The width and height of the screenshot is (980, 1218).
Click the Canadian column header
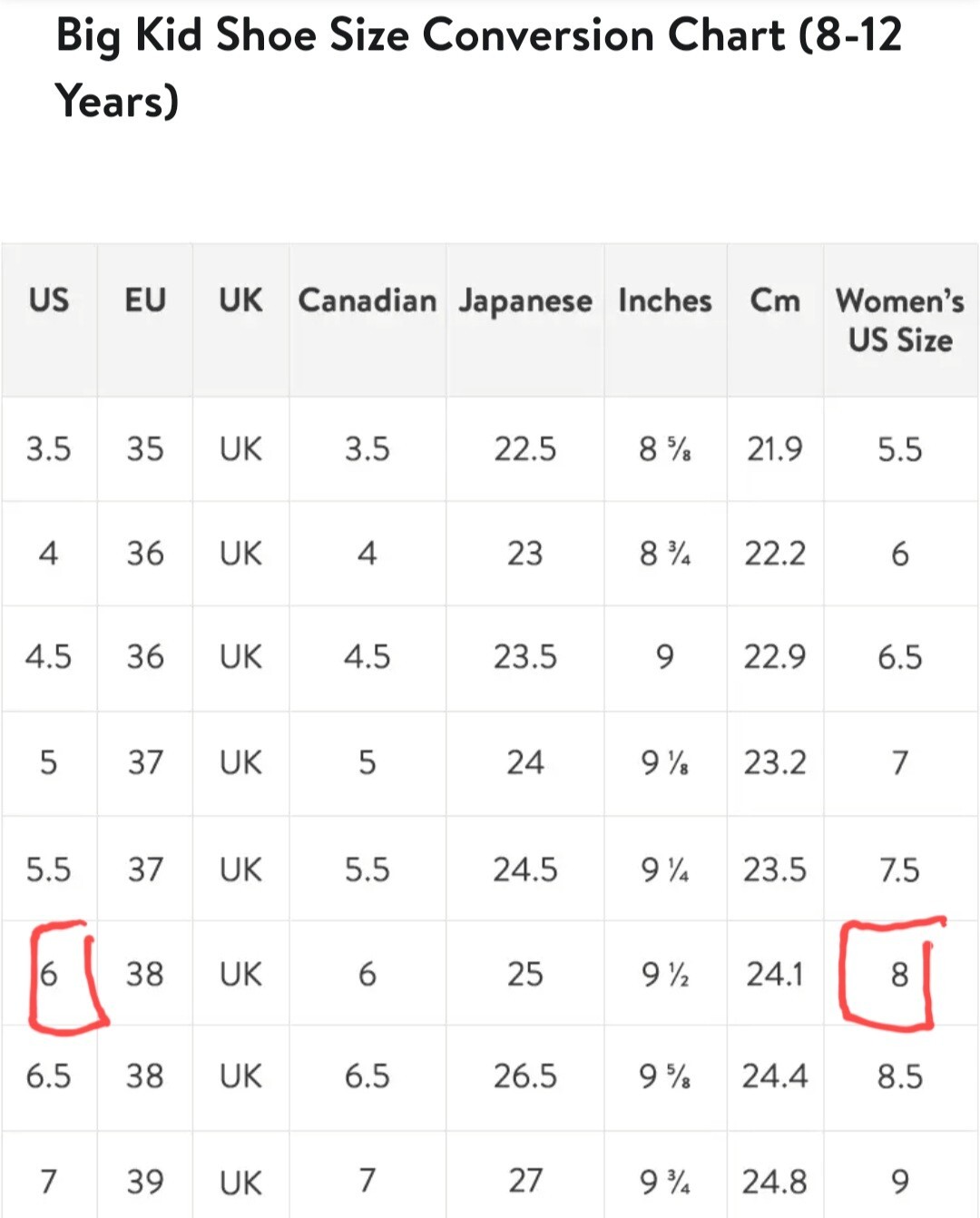pyautogui.click(x=367, y=300)
